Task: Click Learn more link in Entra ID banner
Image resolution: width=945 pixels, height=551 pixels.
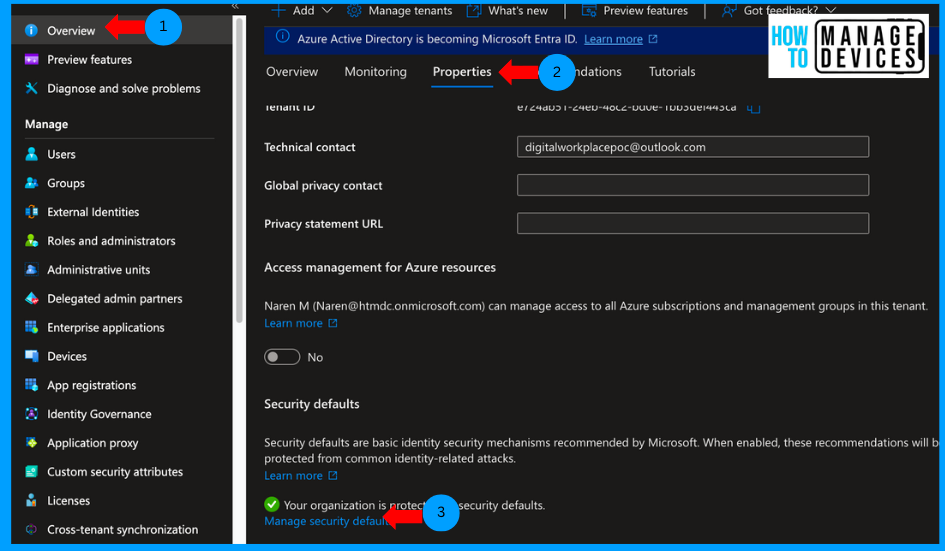Action: click(x=613, y=39)
